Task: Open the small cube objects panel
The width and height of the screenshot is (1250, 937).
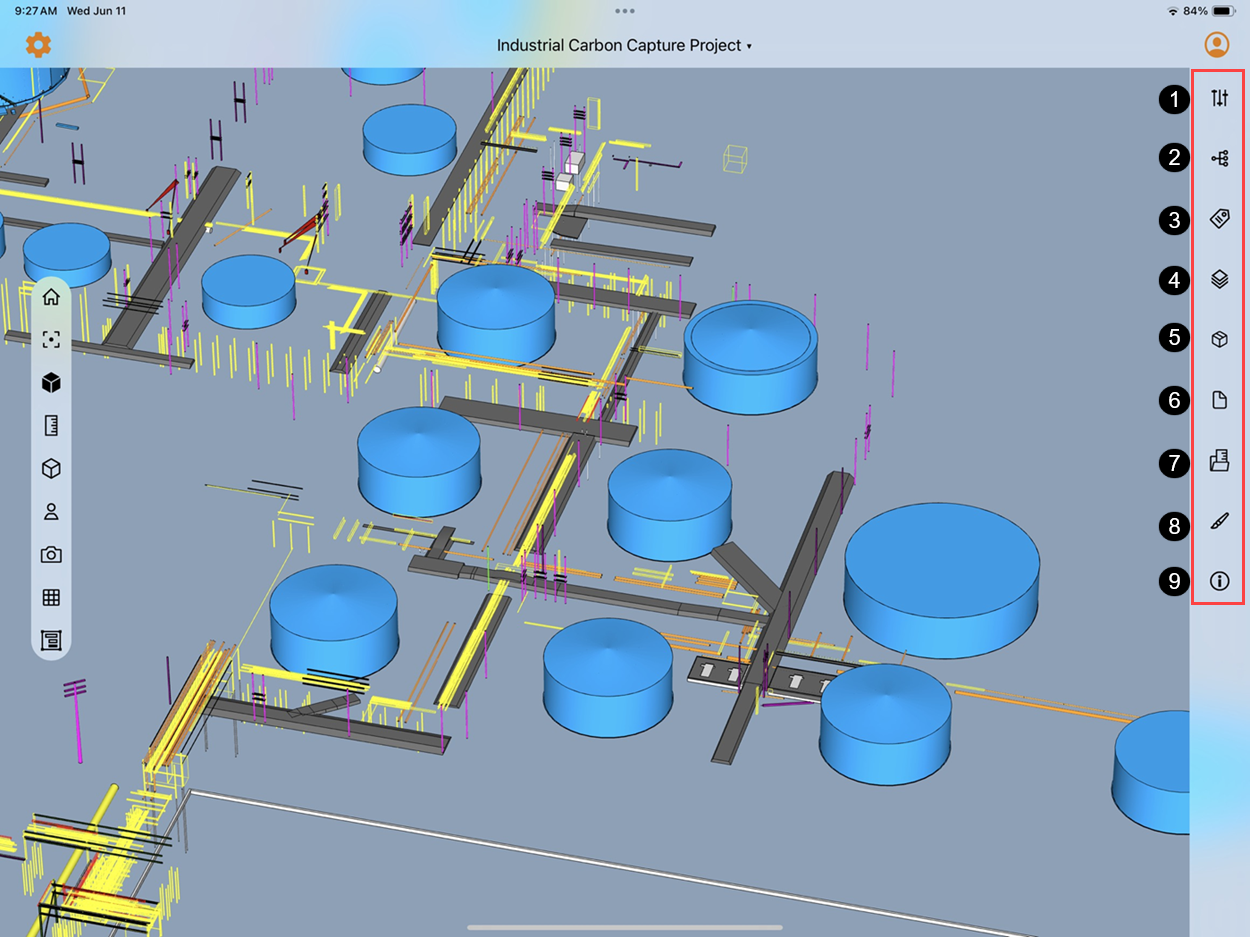Action: click(x=1219, y=339)
